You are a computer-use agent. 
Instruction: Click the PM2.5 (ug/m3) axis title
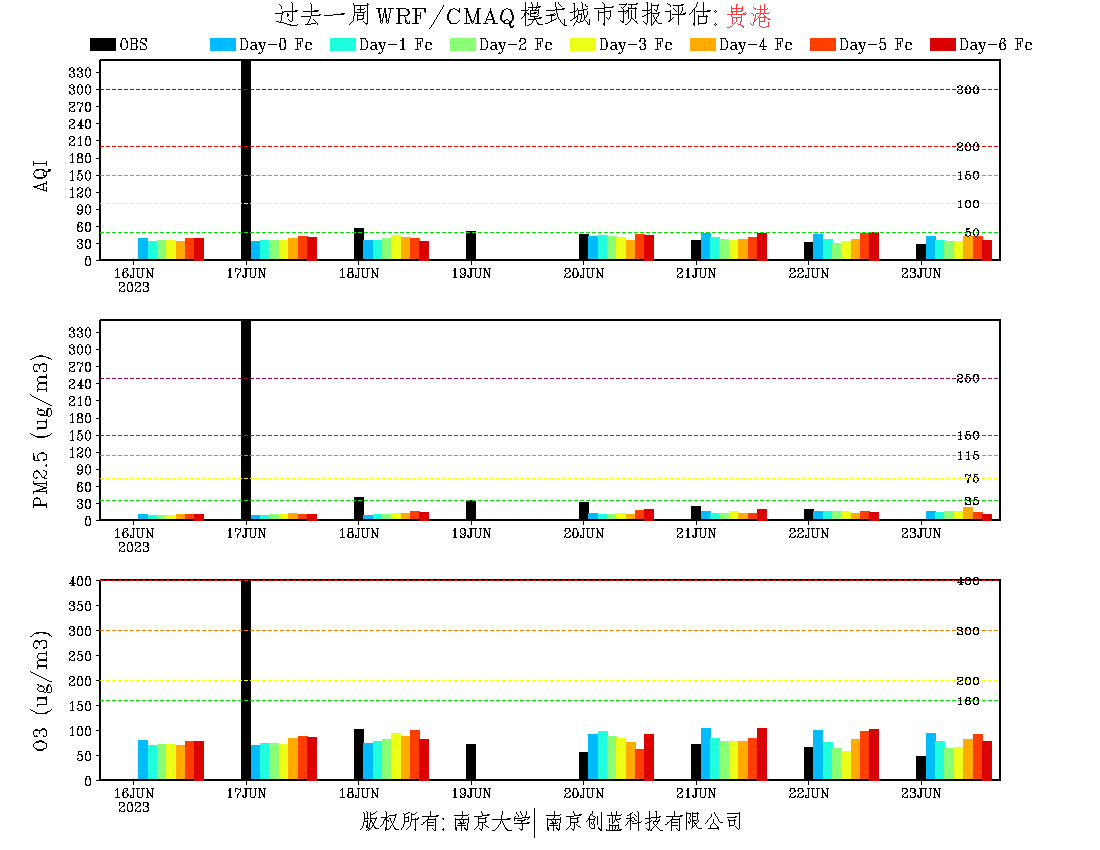coord(42,430)
